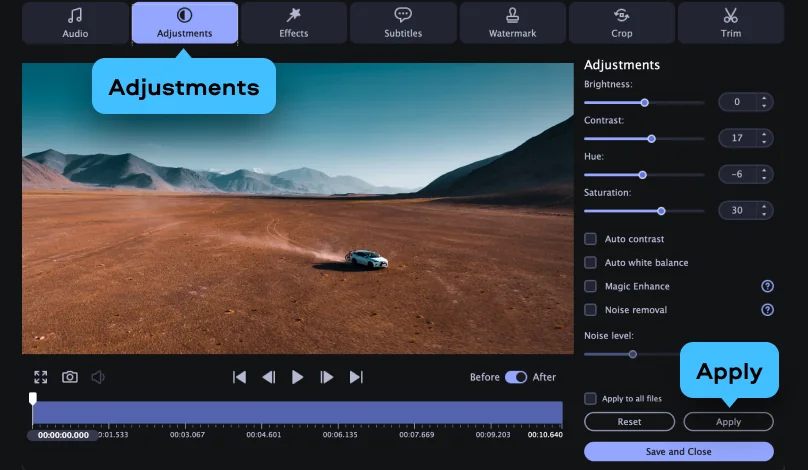
Task: Click the Brightness value stepper arrows
Action: click(x=764, y=102)
